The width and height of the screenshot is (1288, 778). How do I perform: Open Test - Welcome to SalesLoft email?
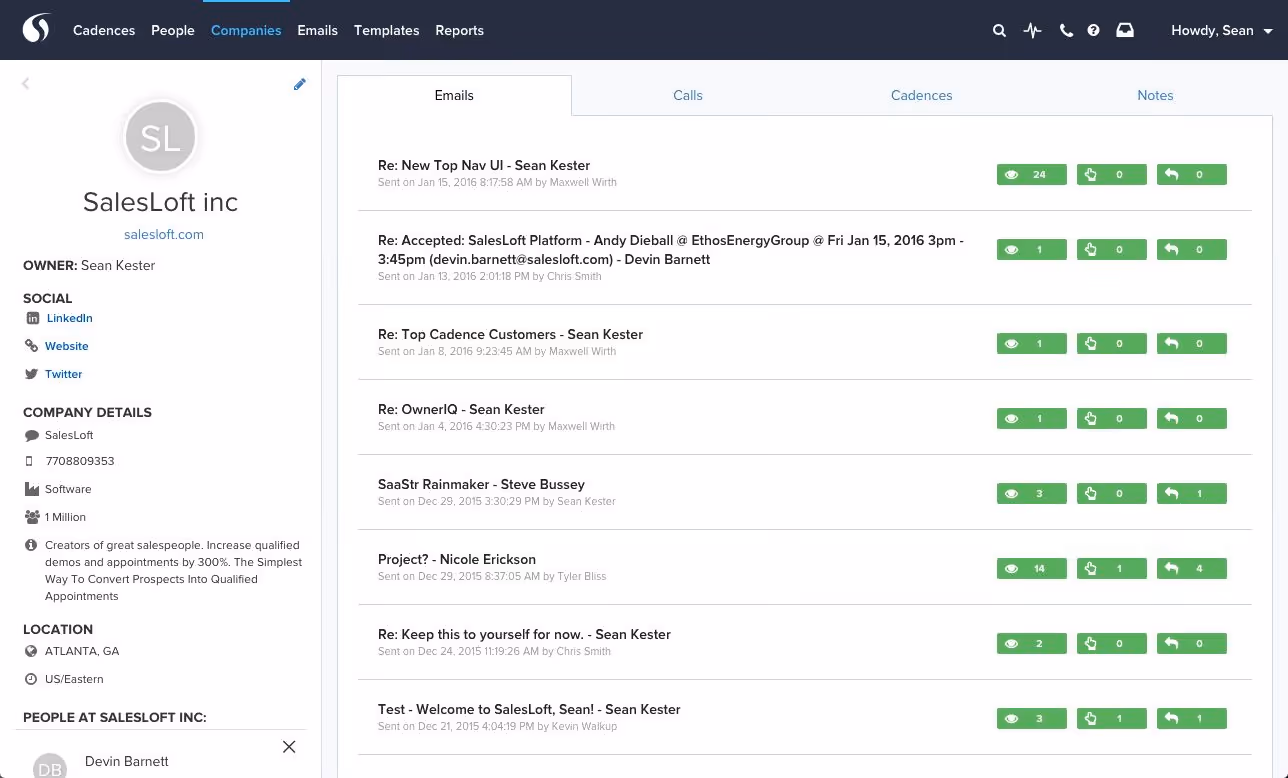click(529, 710)
